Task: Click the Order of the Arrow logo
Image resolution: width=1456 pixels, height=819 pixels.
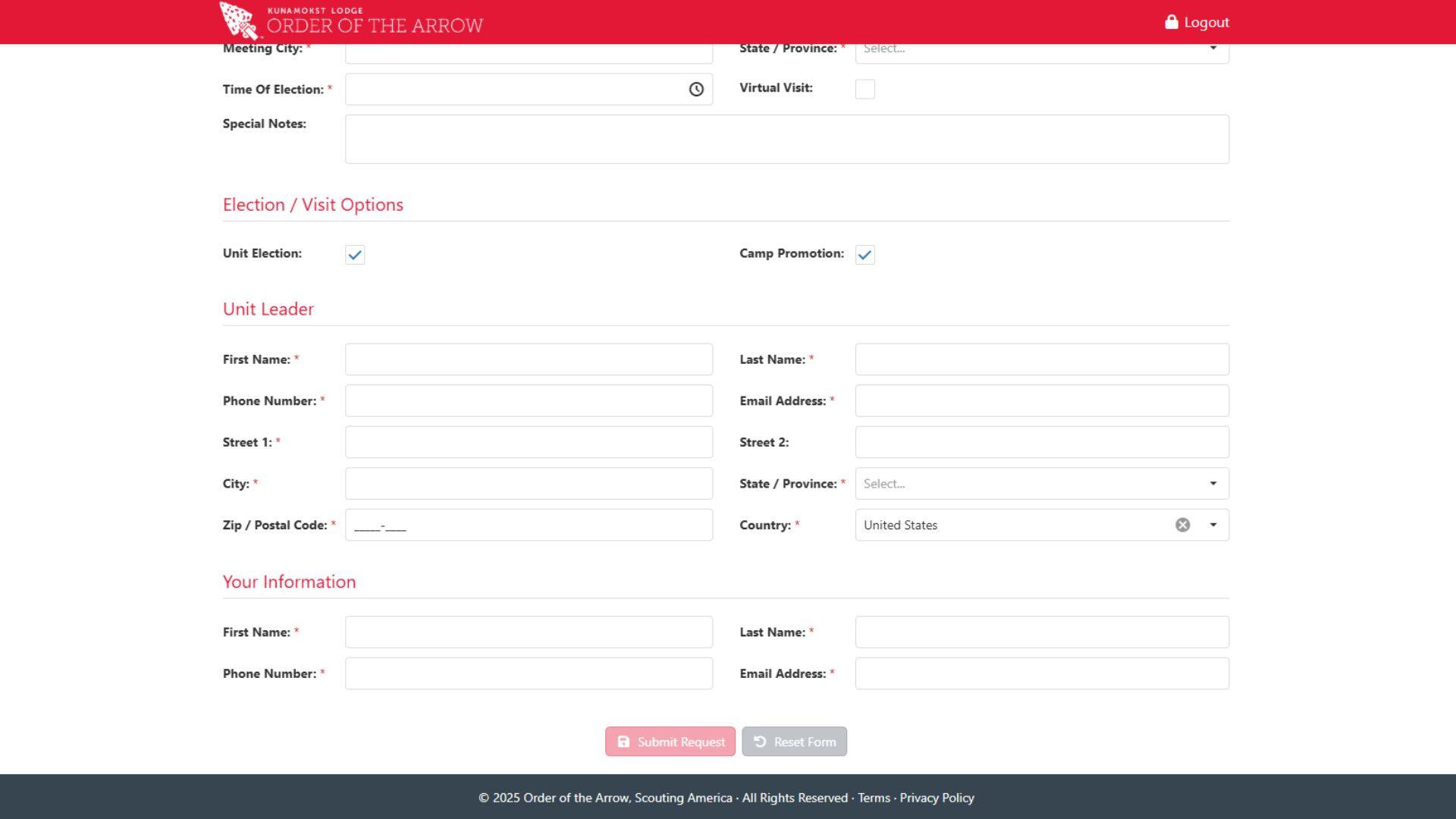Action: (x=350, y=20)
